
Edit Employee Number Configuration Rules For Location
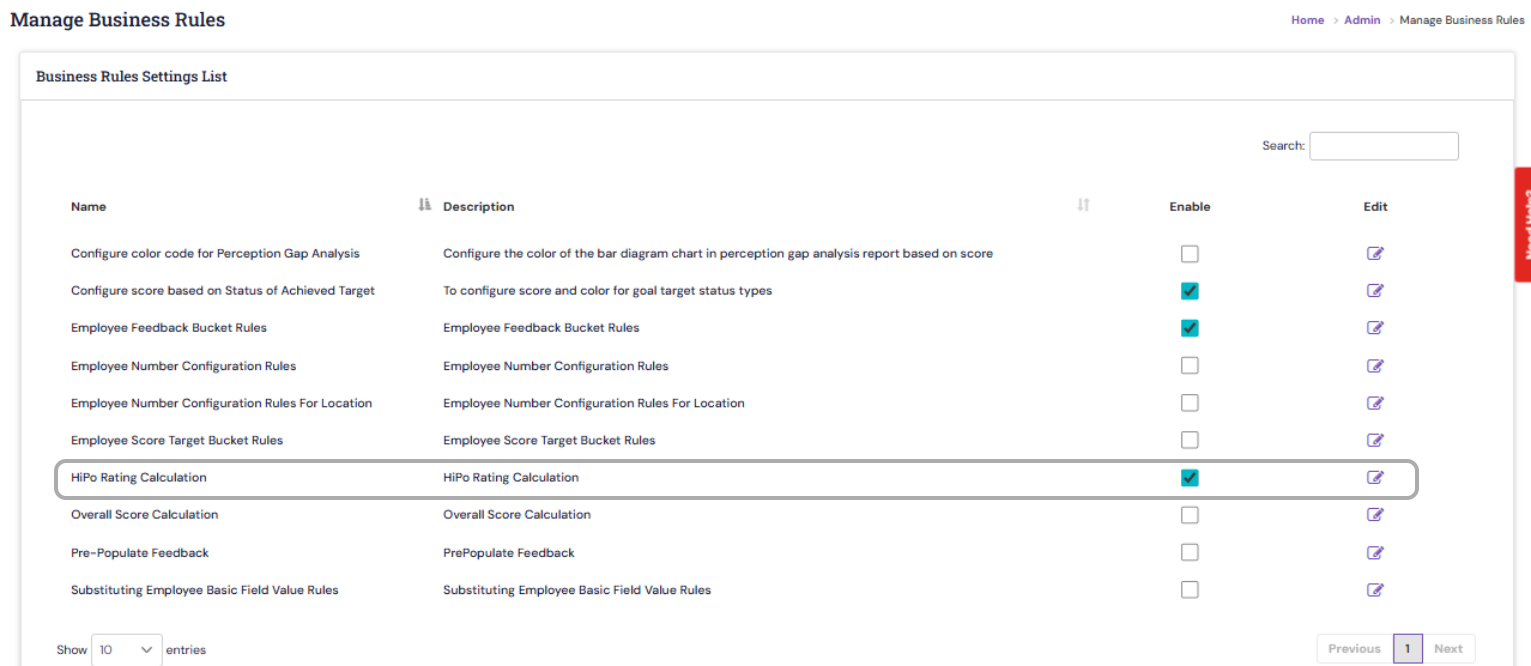pos(1375,403)
